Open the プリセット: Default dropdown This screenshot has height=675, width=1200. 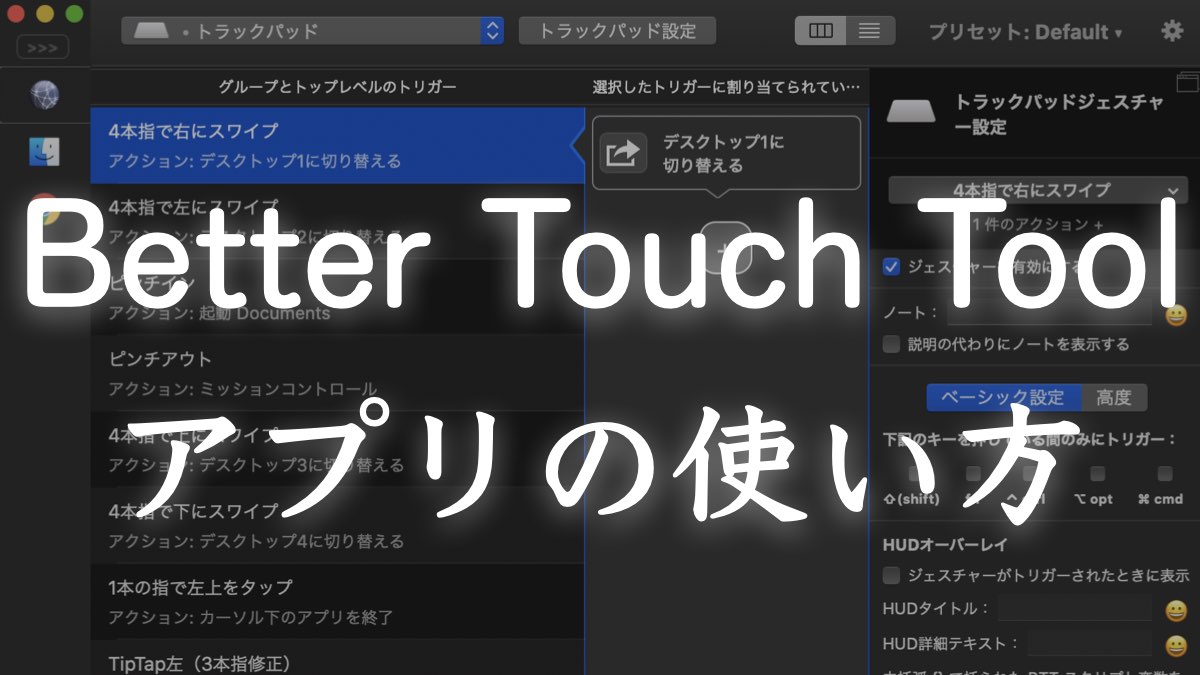point(1026,32)
